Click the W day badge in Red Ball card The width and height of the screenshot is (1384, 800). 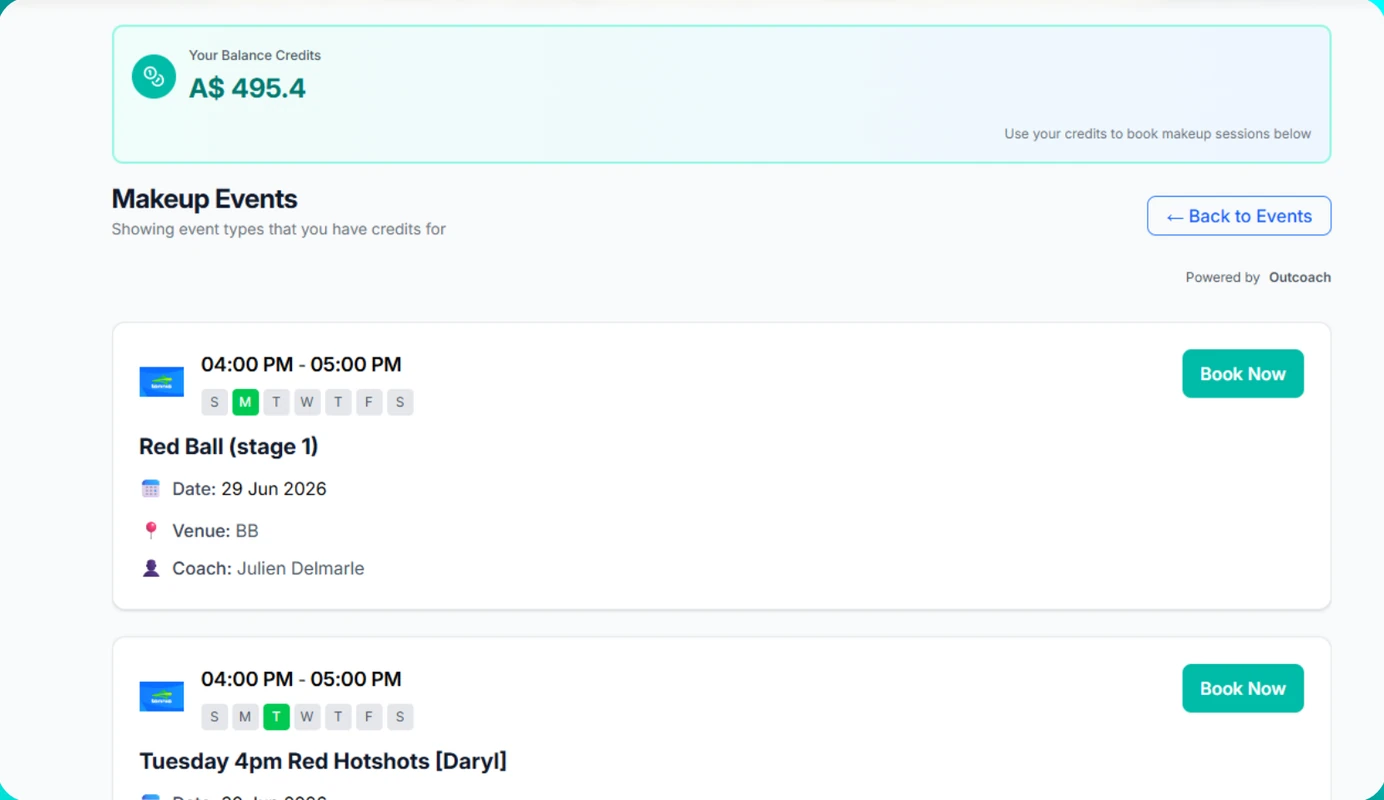(307, 402)
